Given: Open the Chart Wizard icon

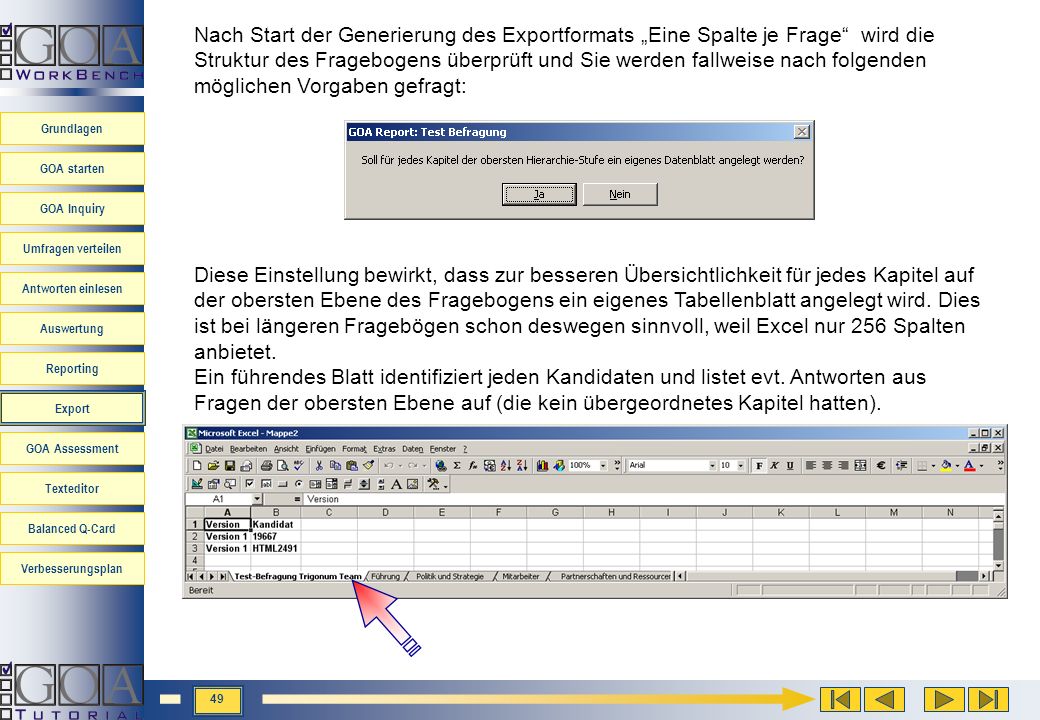Looking at the screenshot, I should click(543, 465).
